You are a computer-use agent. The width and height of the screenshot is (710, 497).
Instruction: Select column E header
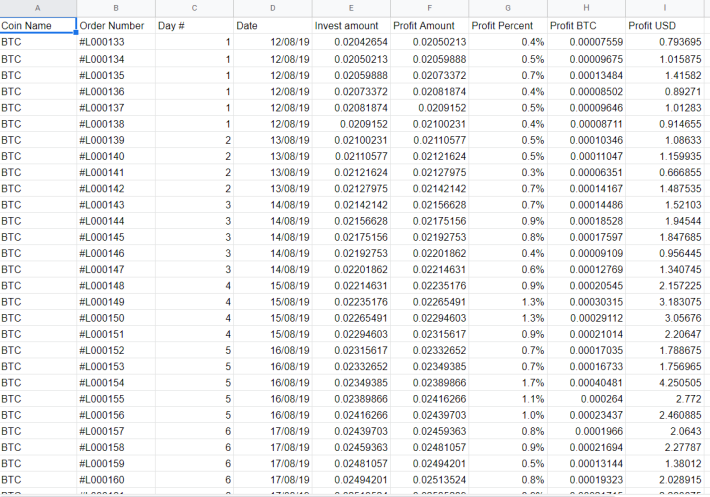[351, 8]
